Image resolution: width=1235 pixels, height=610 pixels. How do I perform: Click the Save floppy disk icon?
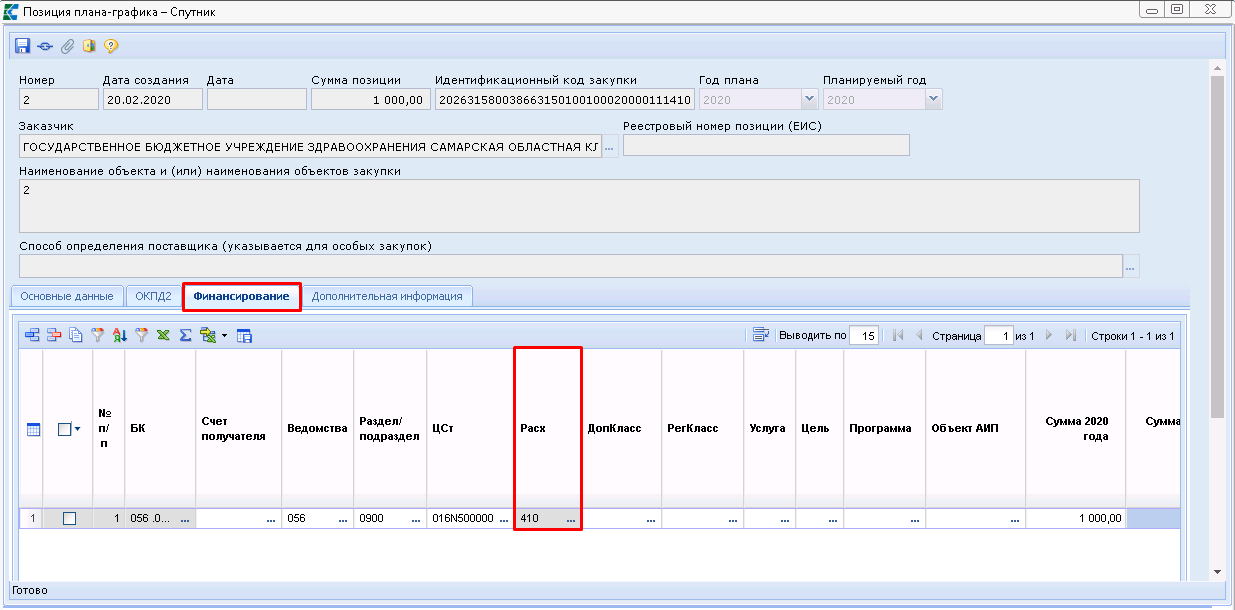tap(22, 46)
